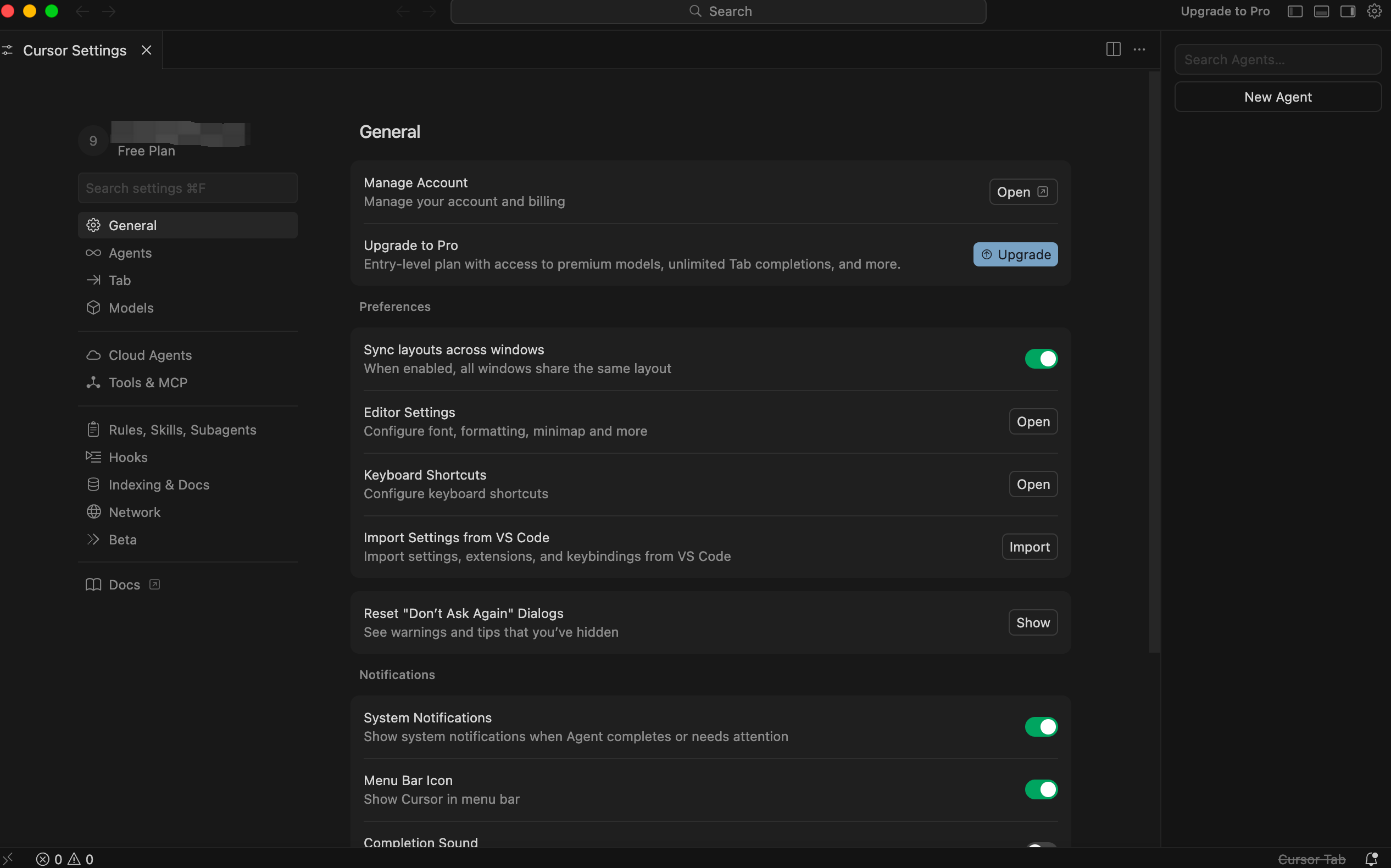Turn off System Notifications toggle

point(1041,727)
